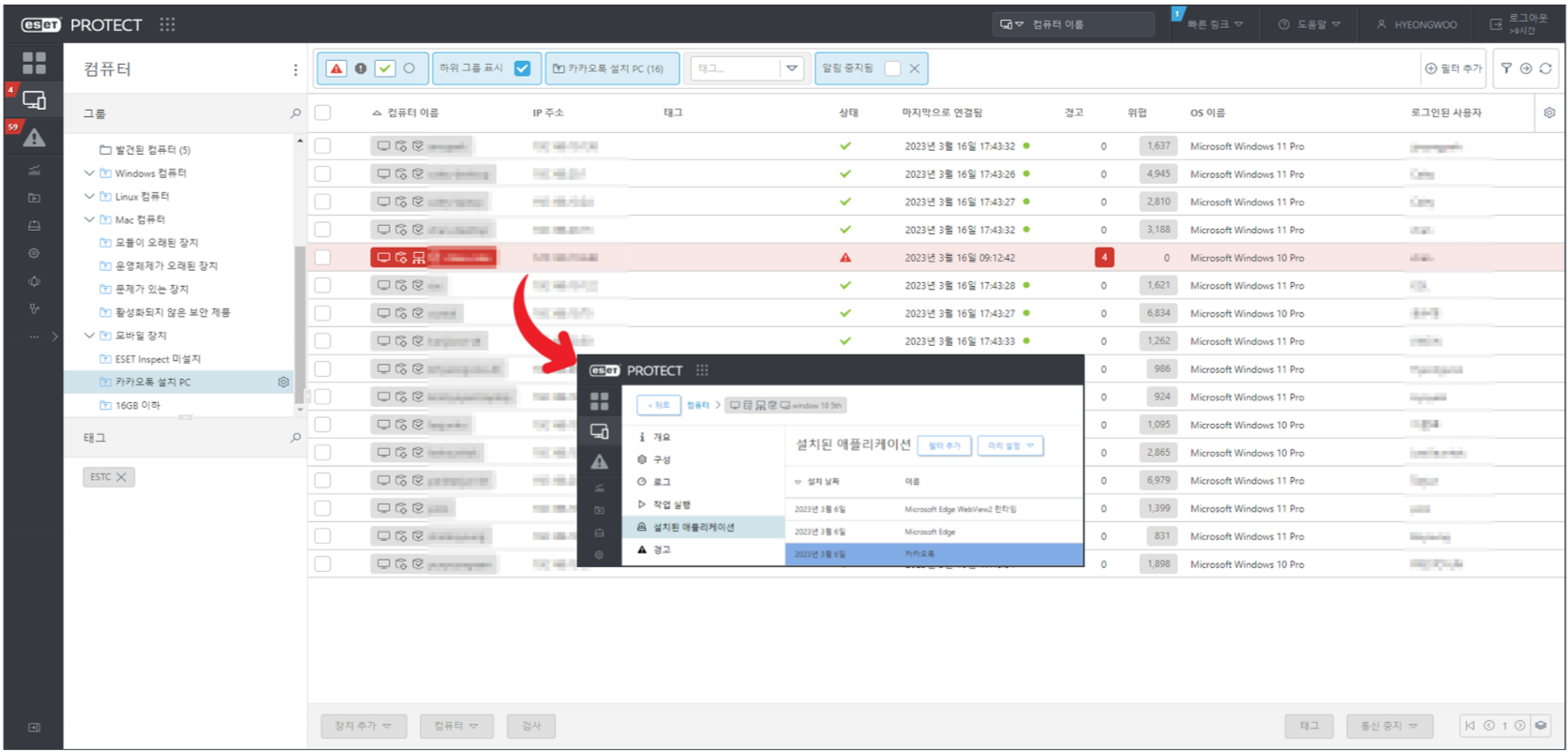Viewport: 1568px width, 752px height.
Task: Click the 로그아웃 logout button
Action: 1519,24
